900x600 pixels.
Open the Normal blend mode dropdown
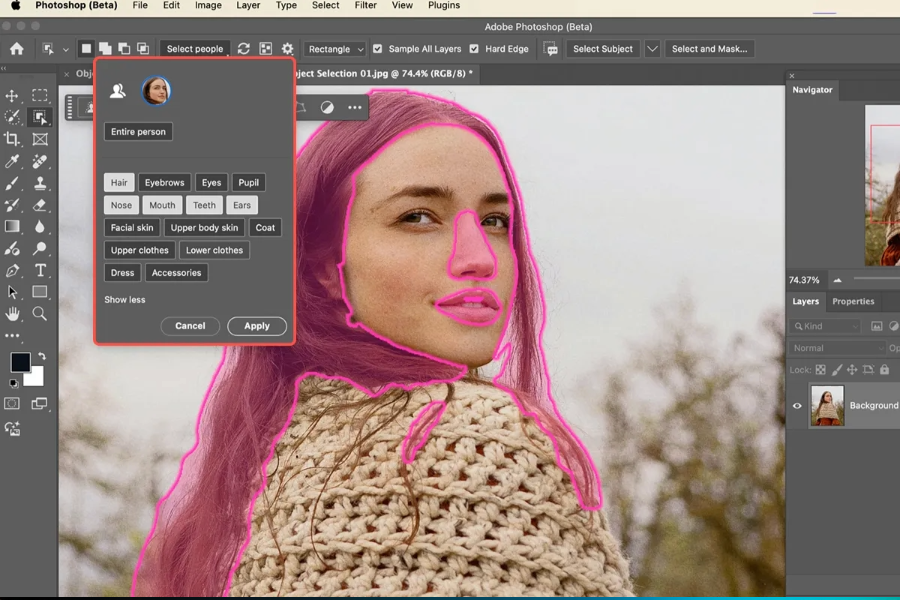pyautogui.click(x=837, y=348)
